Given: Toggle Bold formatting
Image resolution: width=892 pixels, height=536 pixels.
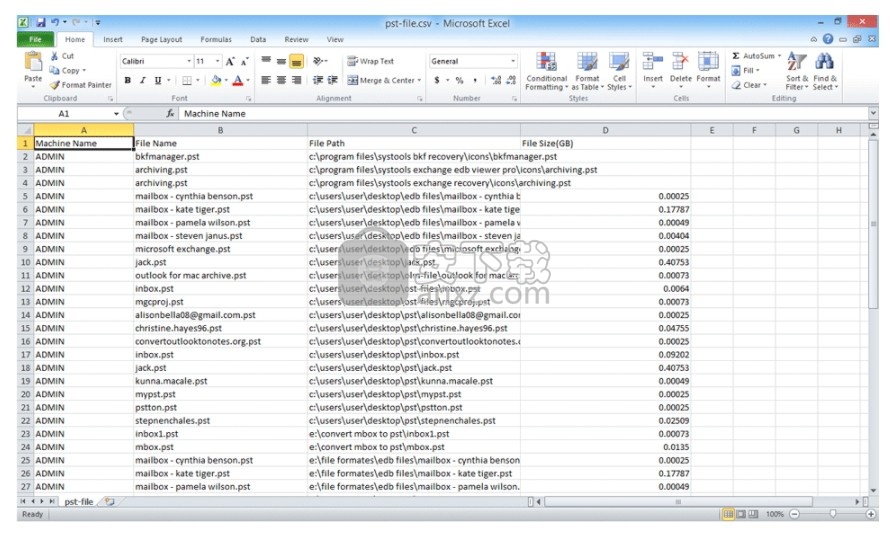Looking at the screenshot, I should (x=127, y=80).
